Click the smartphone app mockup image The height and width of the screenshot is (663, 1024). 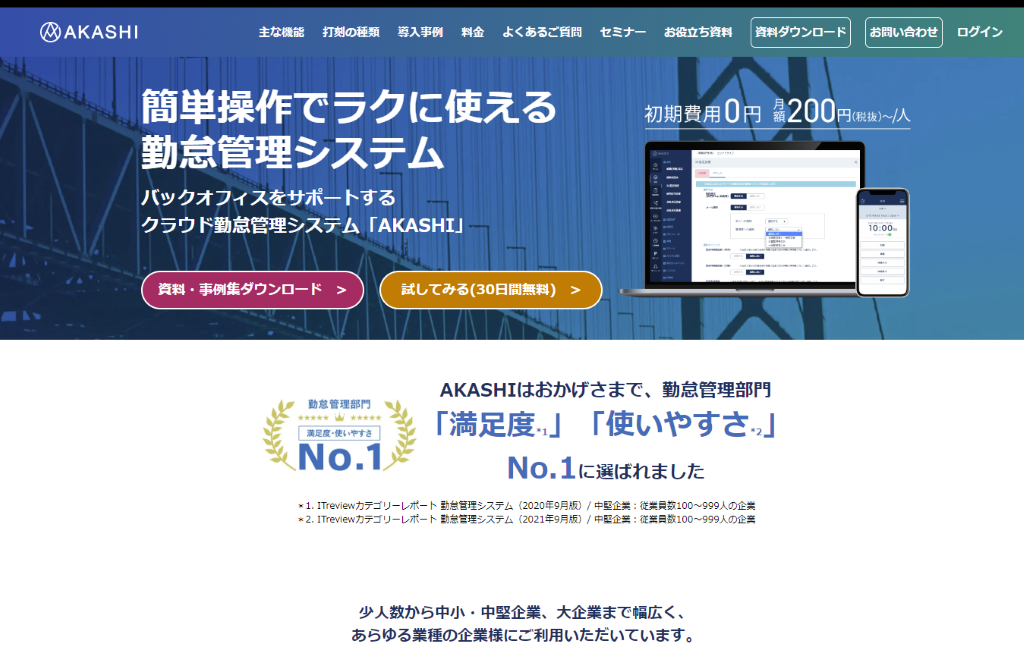(x=882, y=241)
